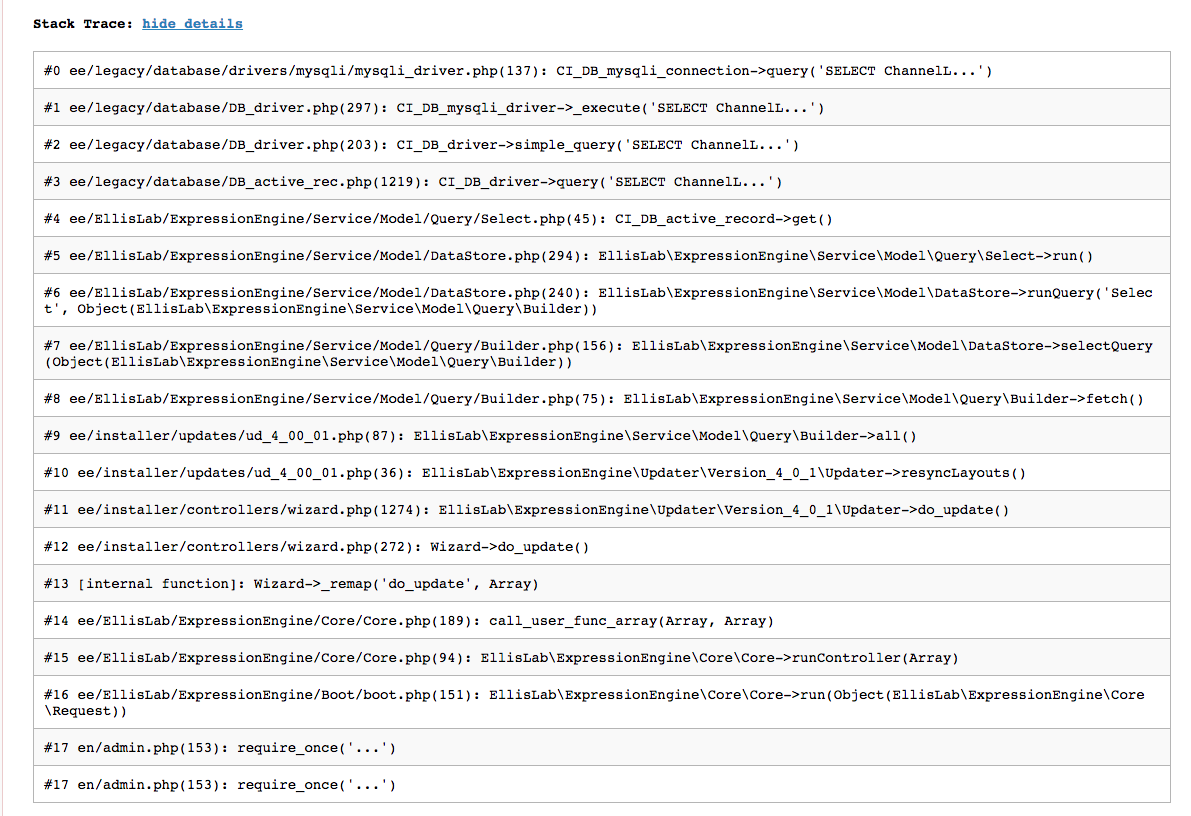Click frame #3 DB_active_rec.php(1219) row
The width and height of the screenshot is (1191, 816).
(413, 182)
